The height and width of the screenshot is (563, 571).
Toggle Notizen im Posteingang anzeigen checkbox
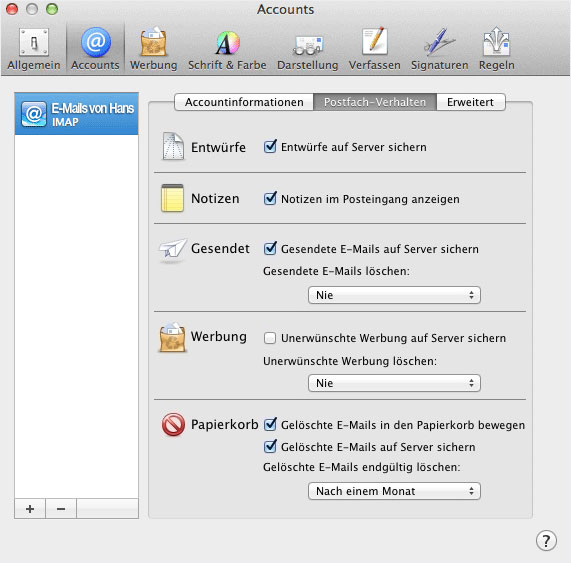270,199
